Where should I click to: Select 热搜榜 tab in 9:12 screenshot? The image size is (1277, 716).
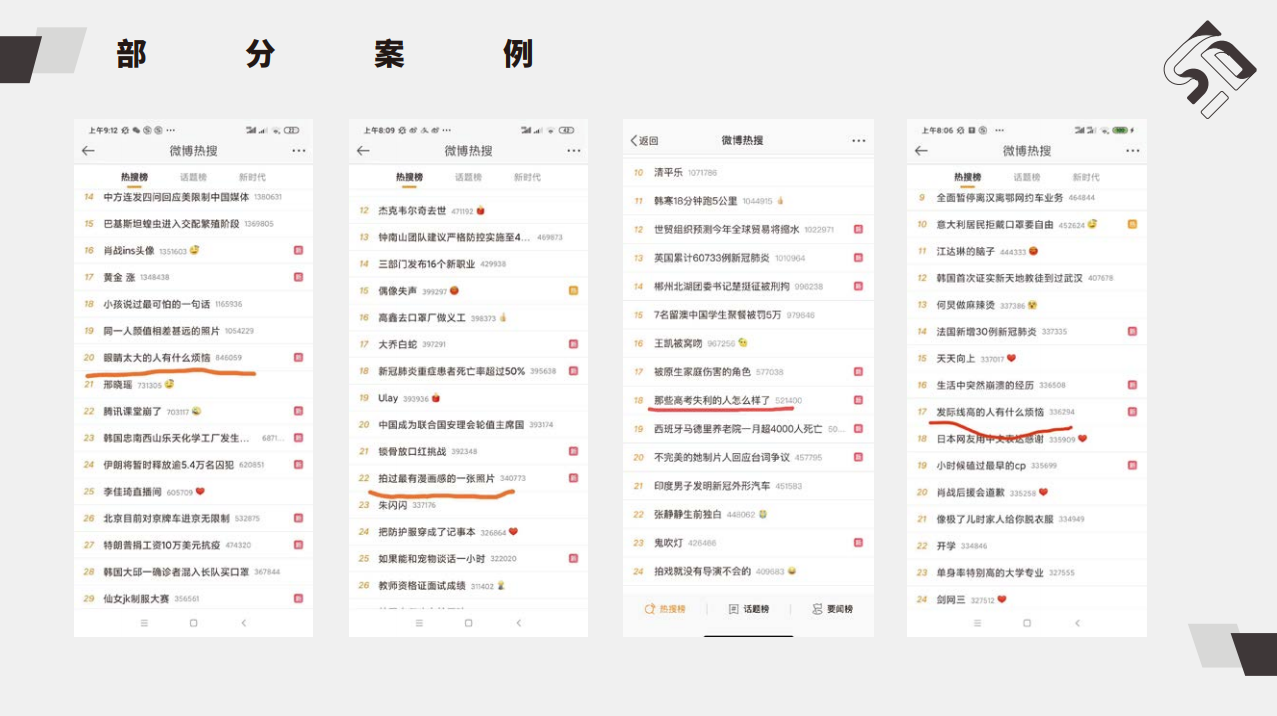(132, 177)
